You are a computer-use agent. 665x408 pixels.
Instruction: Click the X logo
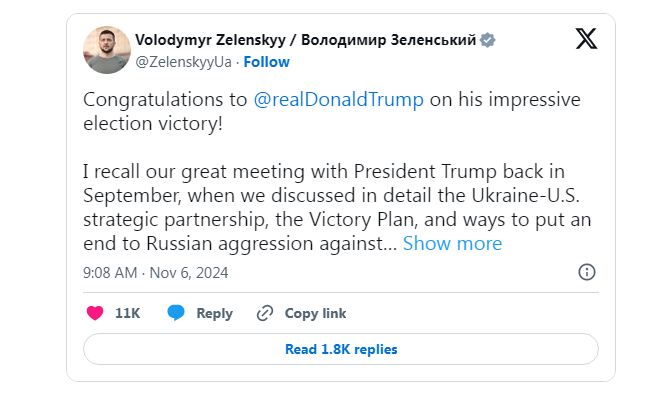click(587, 39)
